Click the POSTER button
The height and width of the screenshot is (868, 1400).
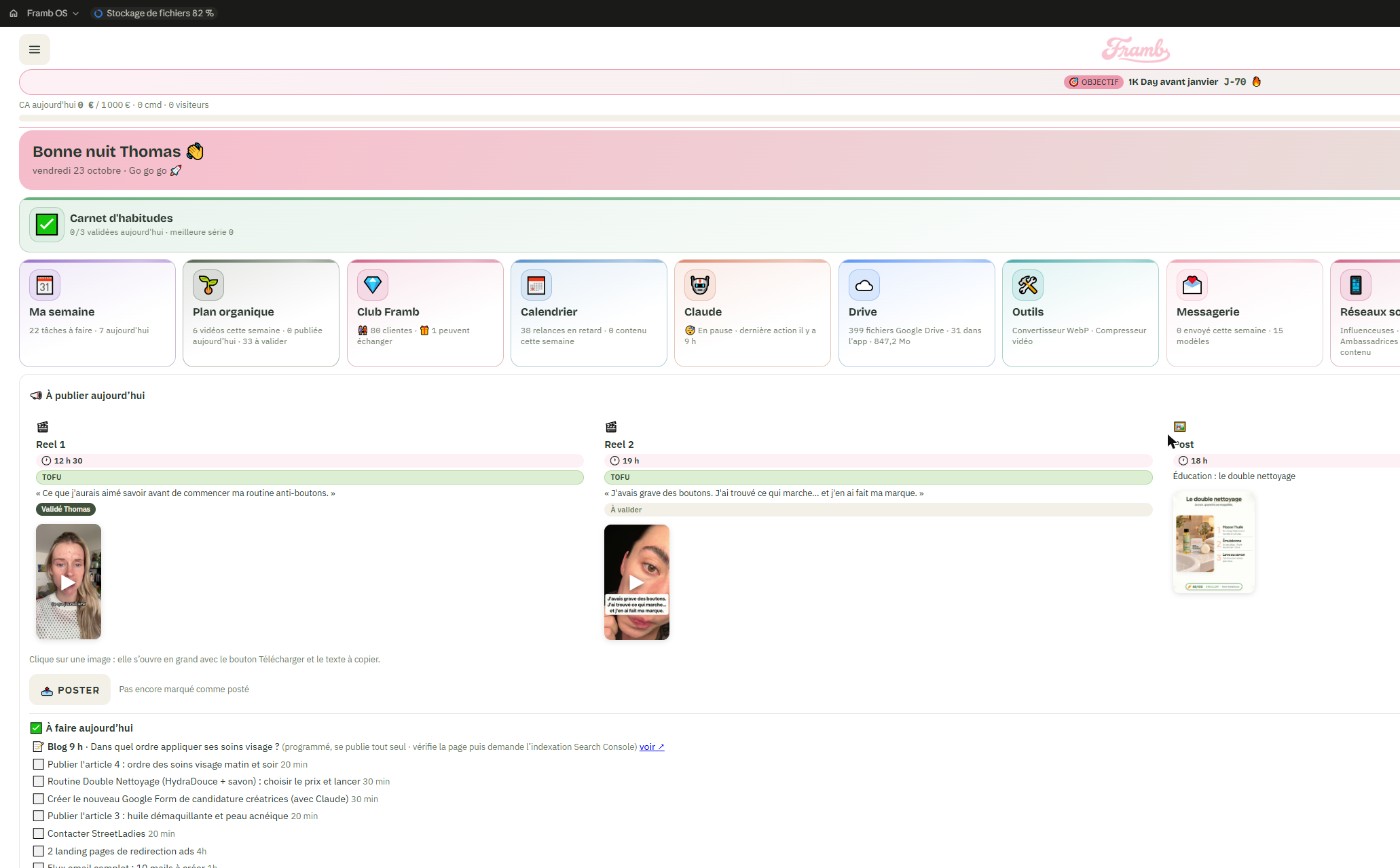point(69,690)
